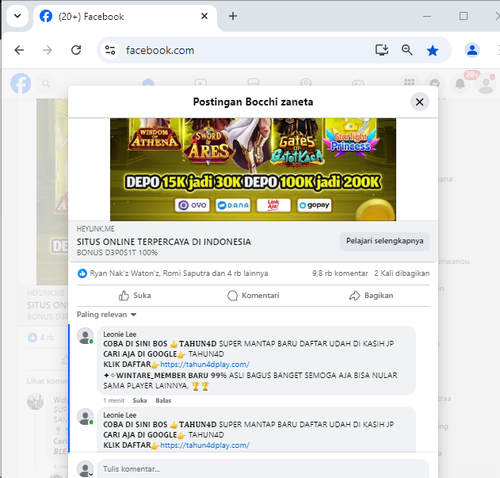500x478 pixels.
Task: View site information icon in address bar
Action: click(x=110, y=50)
